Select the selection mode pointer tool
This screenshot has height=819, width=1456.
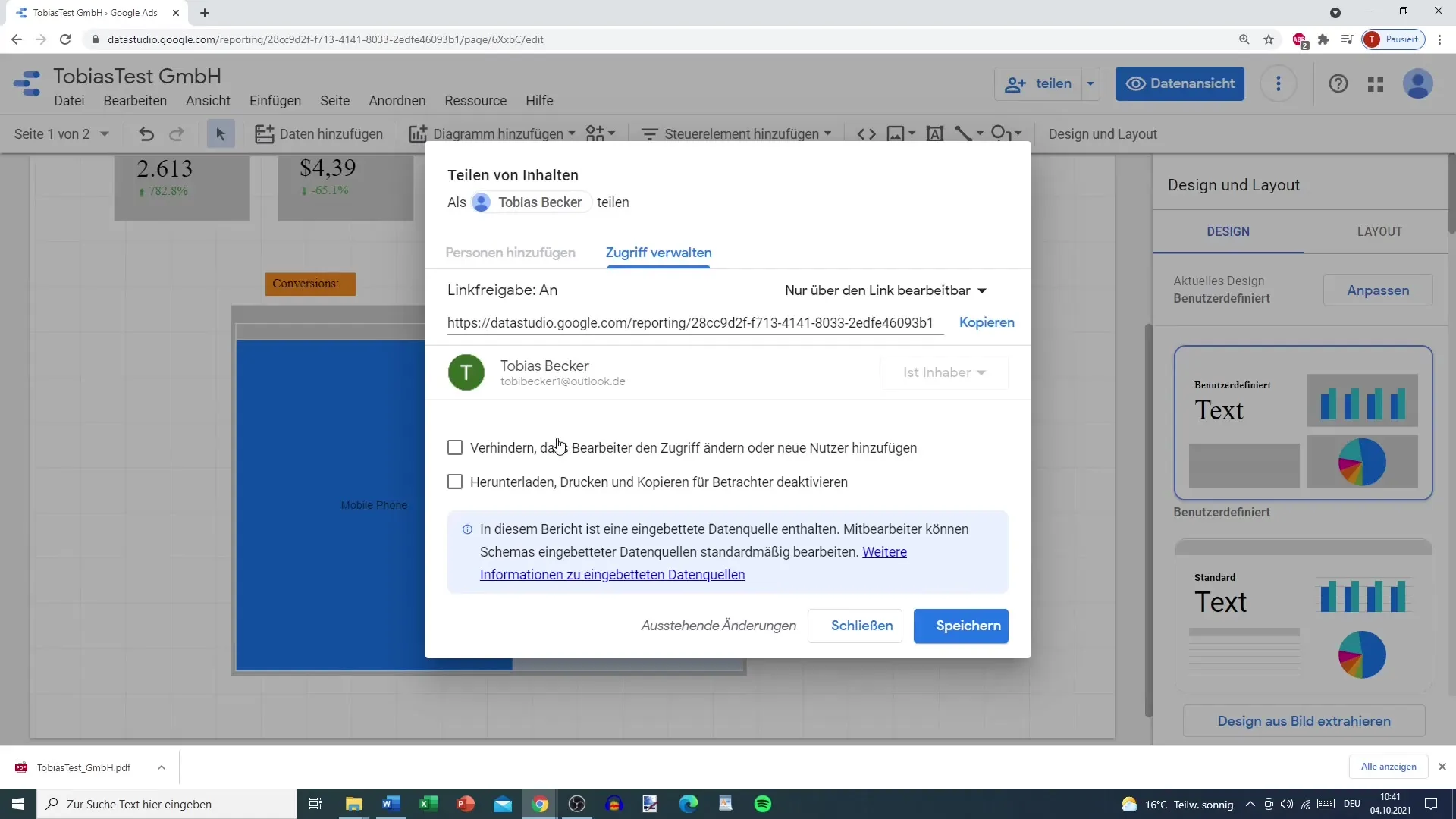(x=221, y=134)
